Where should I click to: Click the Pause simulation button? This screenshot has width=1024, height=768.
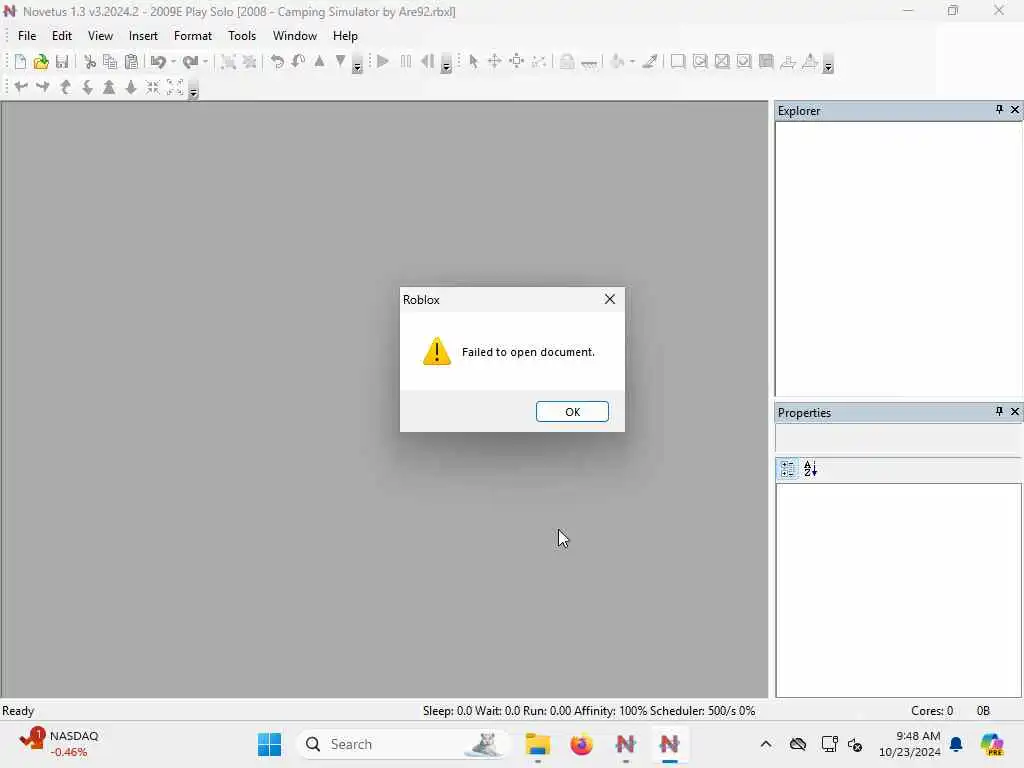click(x=406, y=62)
